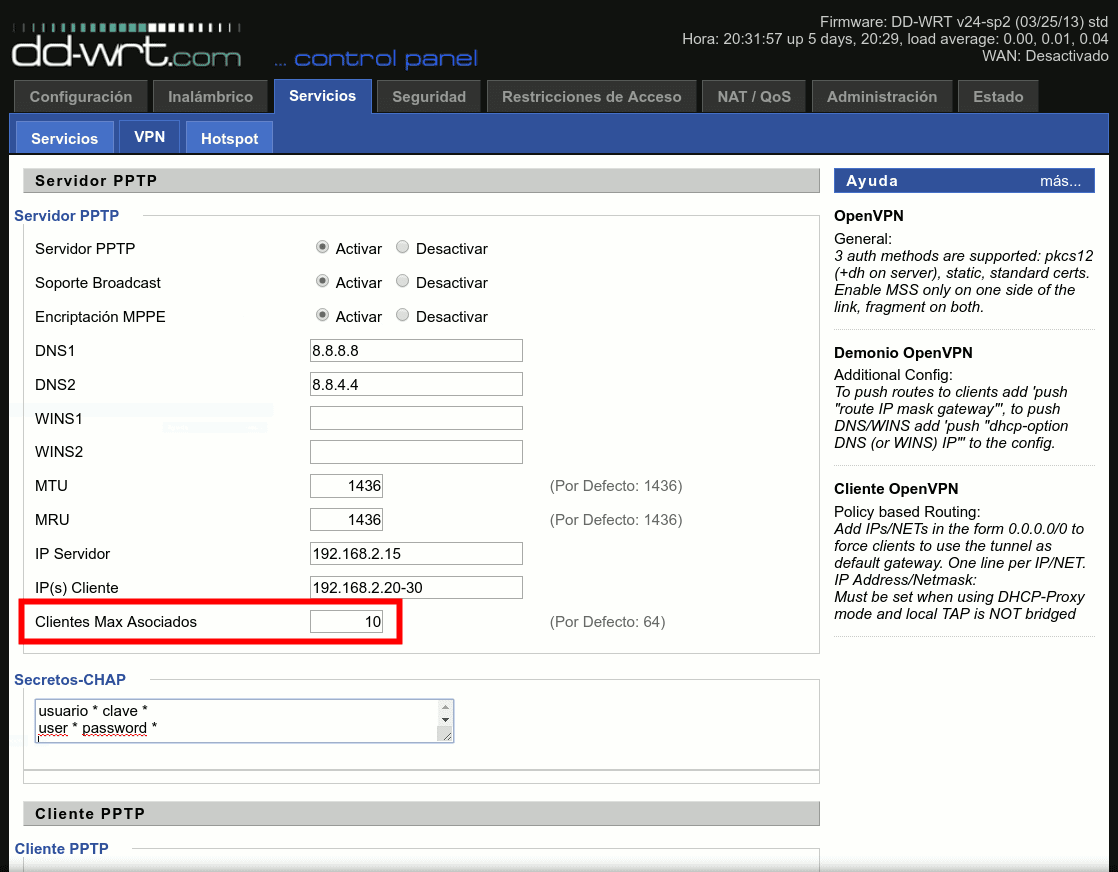Open the 'más...' help link
1118x872 pixels.
click(1060, 181)
